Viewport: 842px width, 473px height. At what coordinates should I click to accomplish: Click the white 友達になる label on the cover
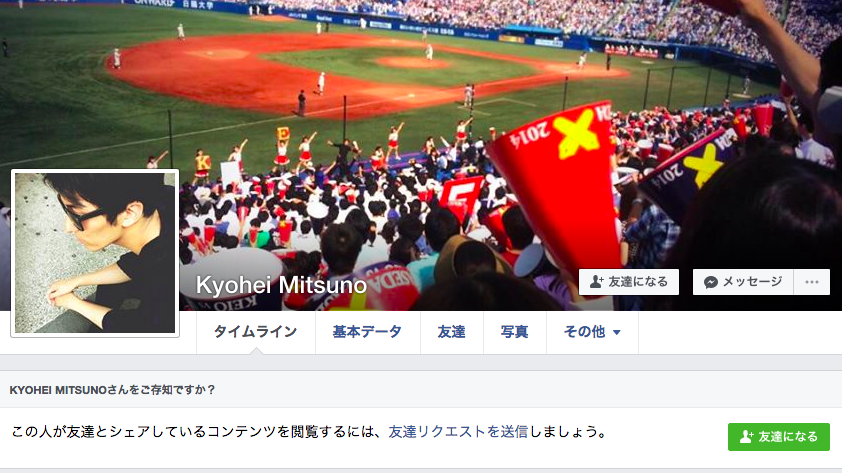click(x=638, y=282)
